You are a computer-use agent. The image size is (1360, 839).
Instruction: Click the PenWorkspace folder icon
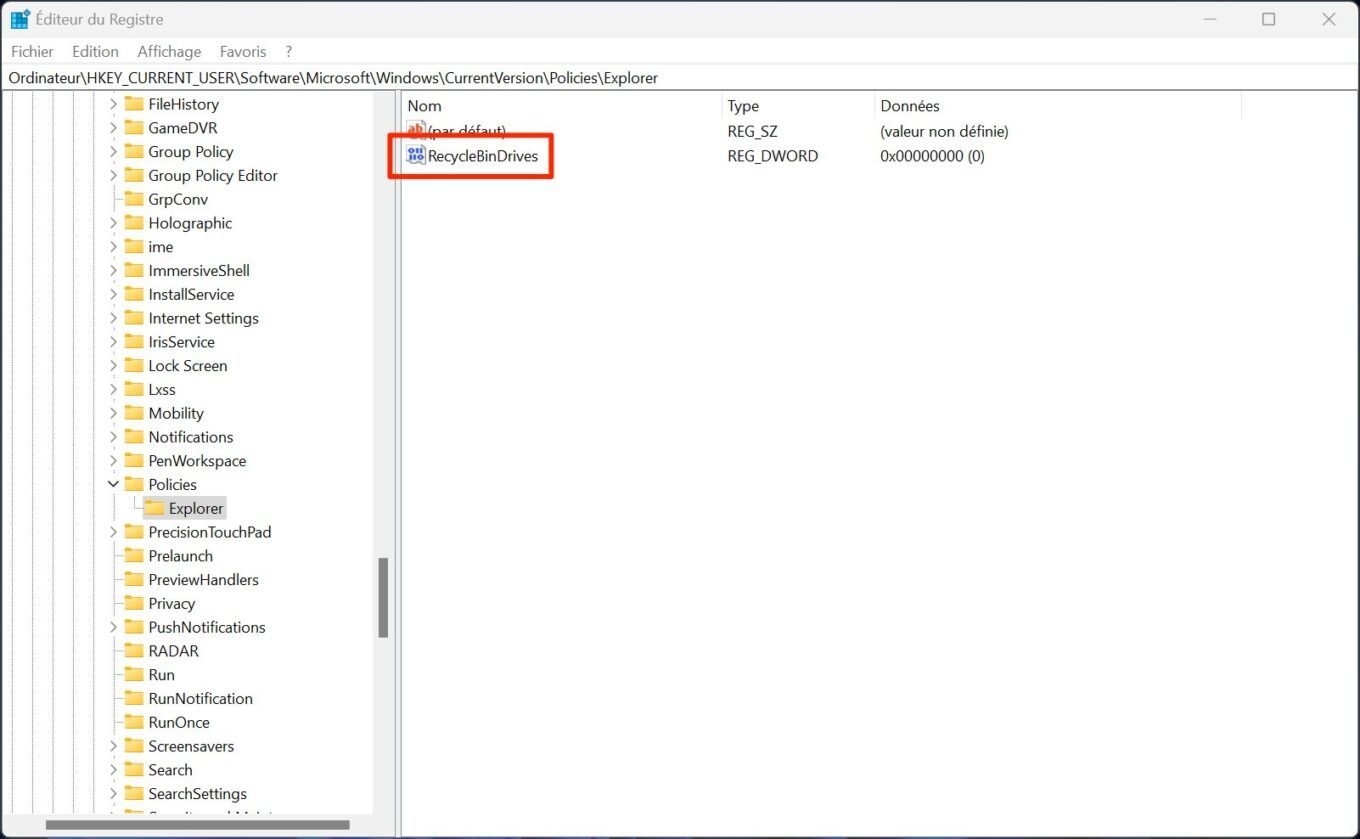click(x=134, y=461)
